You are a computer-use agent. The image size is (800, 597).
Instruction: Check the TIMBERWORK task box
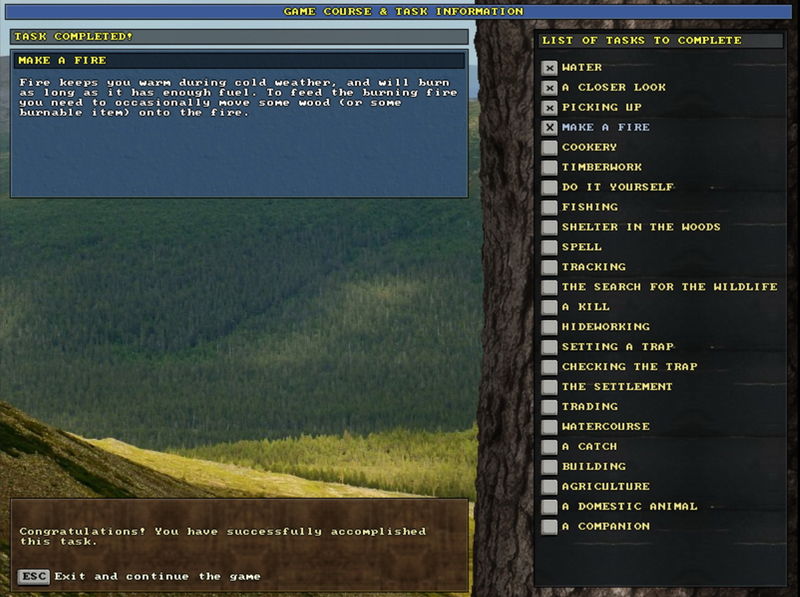point(548,168)
